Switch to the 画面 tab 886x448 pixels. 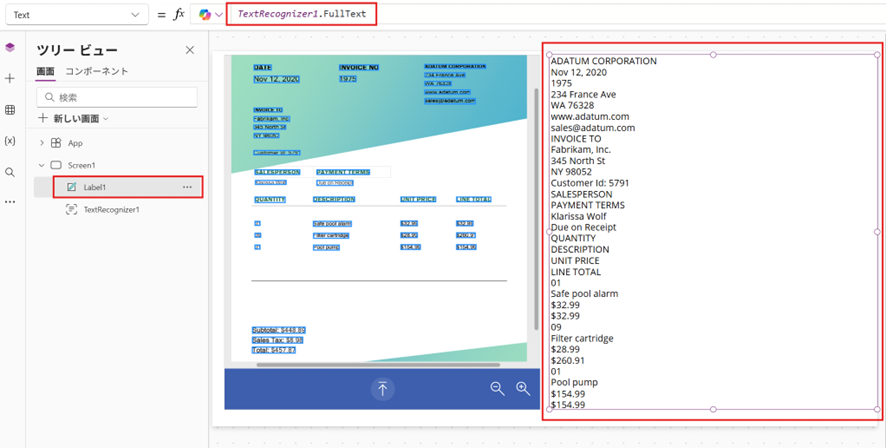tap(46, 72)
